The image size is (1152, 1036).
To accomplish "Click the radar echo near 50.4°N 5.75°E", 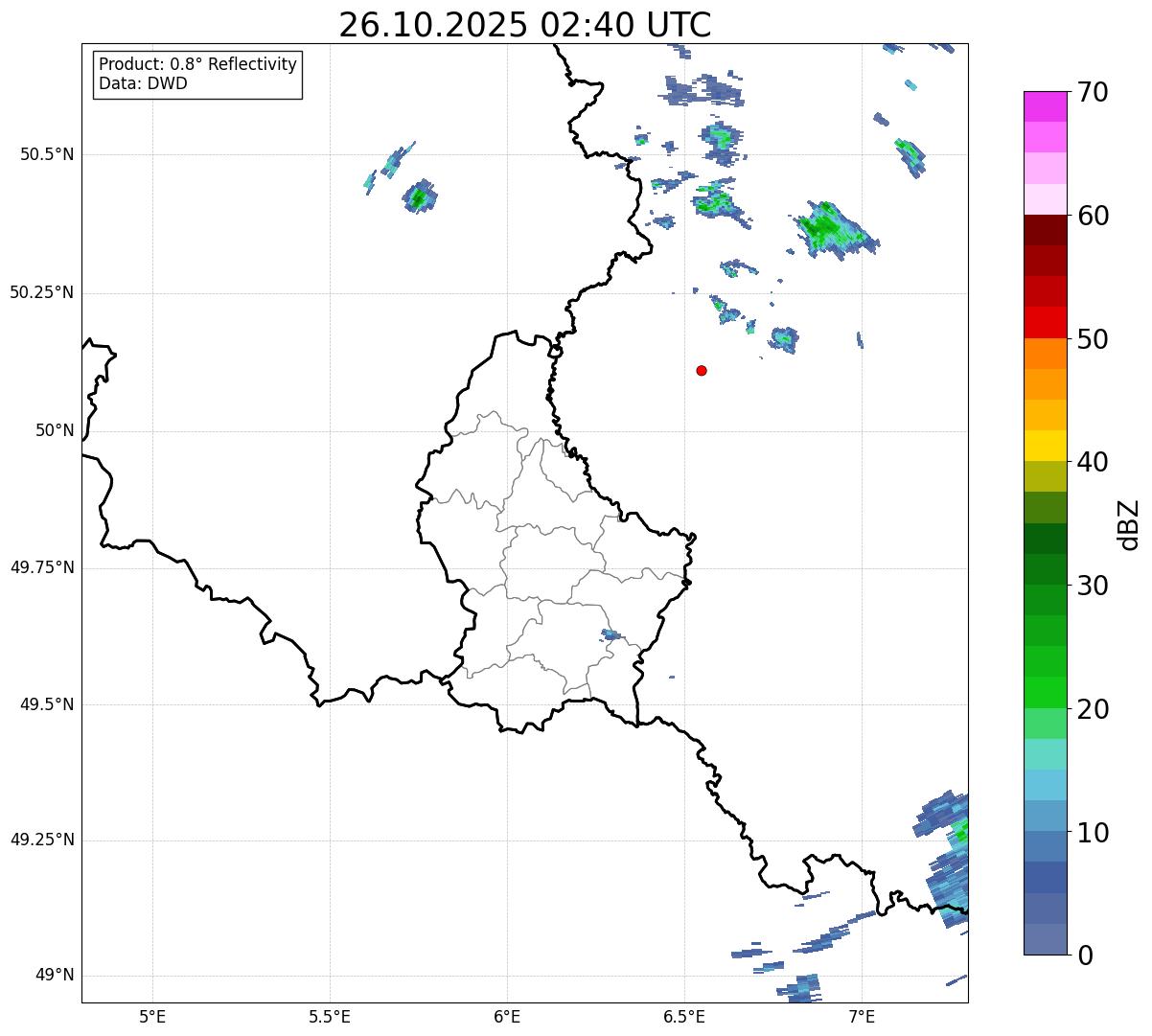I will point(419,197).
